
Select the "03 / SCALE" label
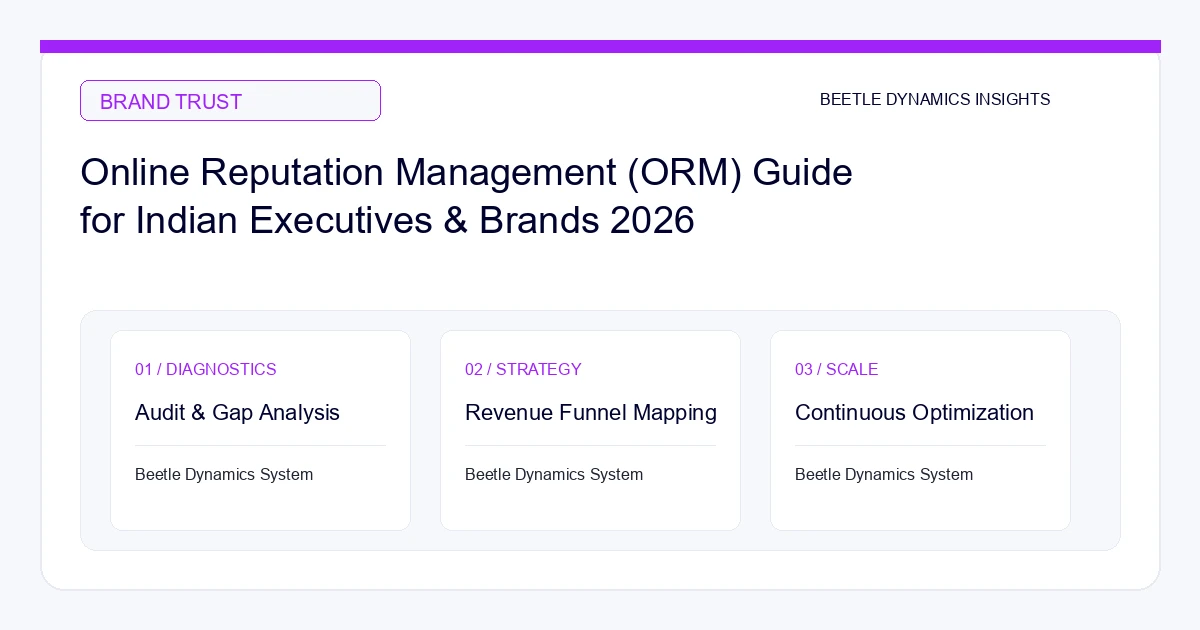[x=836, y=369]
